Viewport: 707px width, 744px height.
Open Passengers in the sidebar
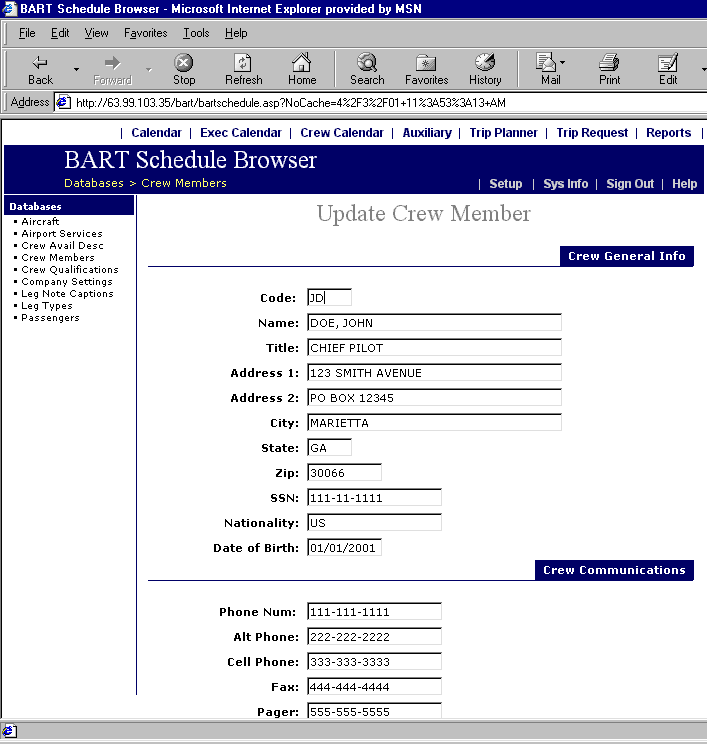(x=50, y=318)
